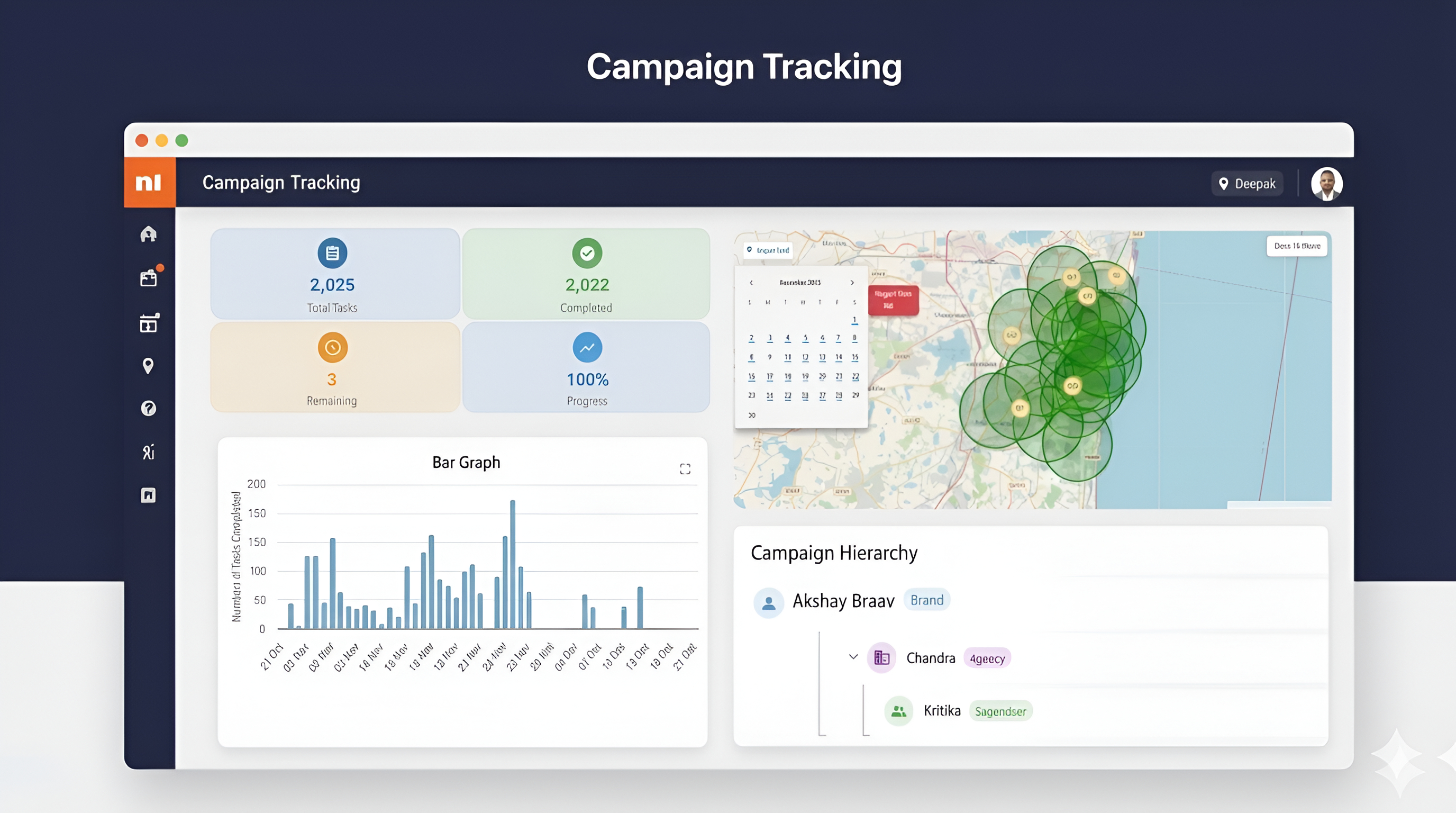Go to the previous month in the calendar
Image resolution: width=1456 pixels, height=813 pixels.
pyautogui.click(x=752, y=282)
